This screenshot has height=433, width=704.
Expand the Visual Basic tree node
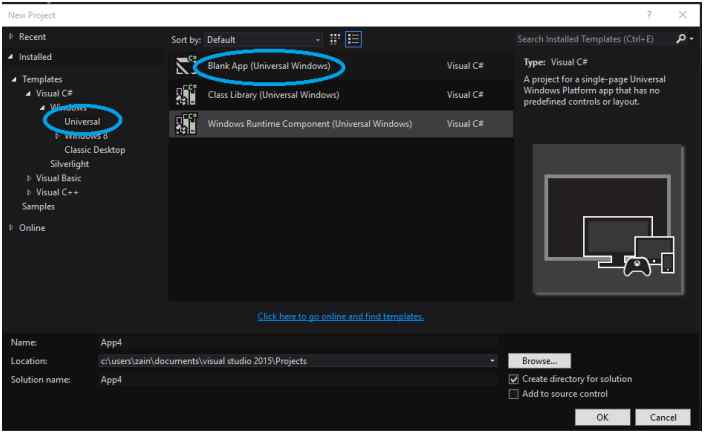point(29,178)
